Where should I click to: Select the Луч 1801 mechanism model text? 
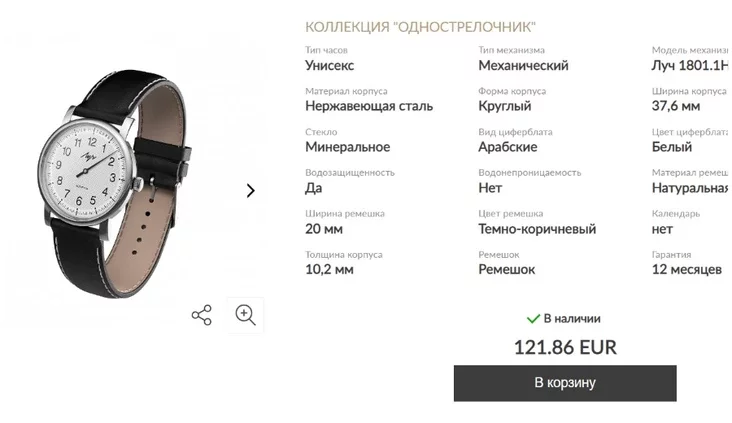pyautogui.click(x=690, y=65)
